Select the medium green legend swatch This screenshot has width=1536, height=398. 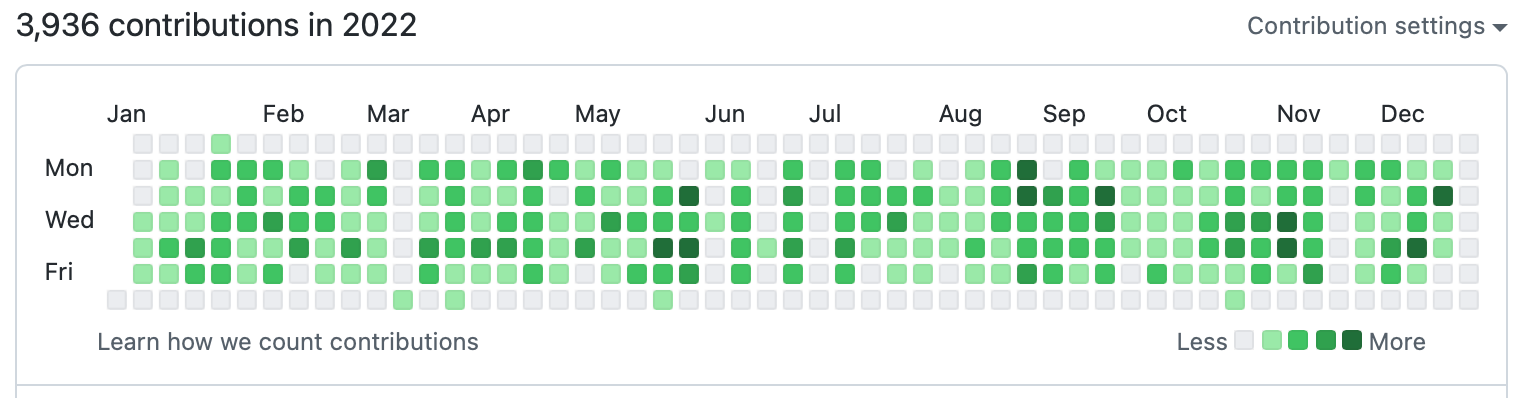coord(1298,341)
